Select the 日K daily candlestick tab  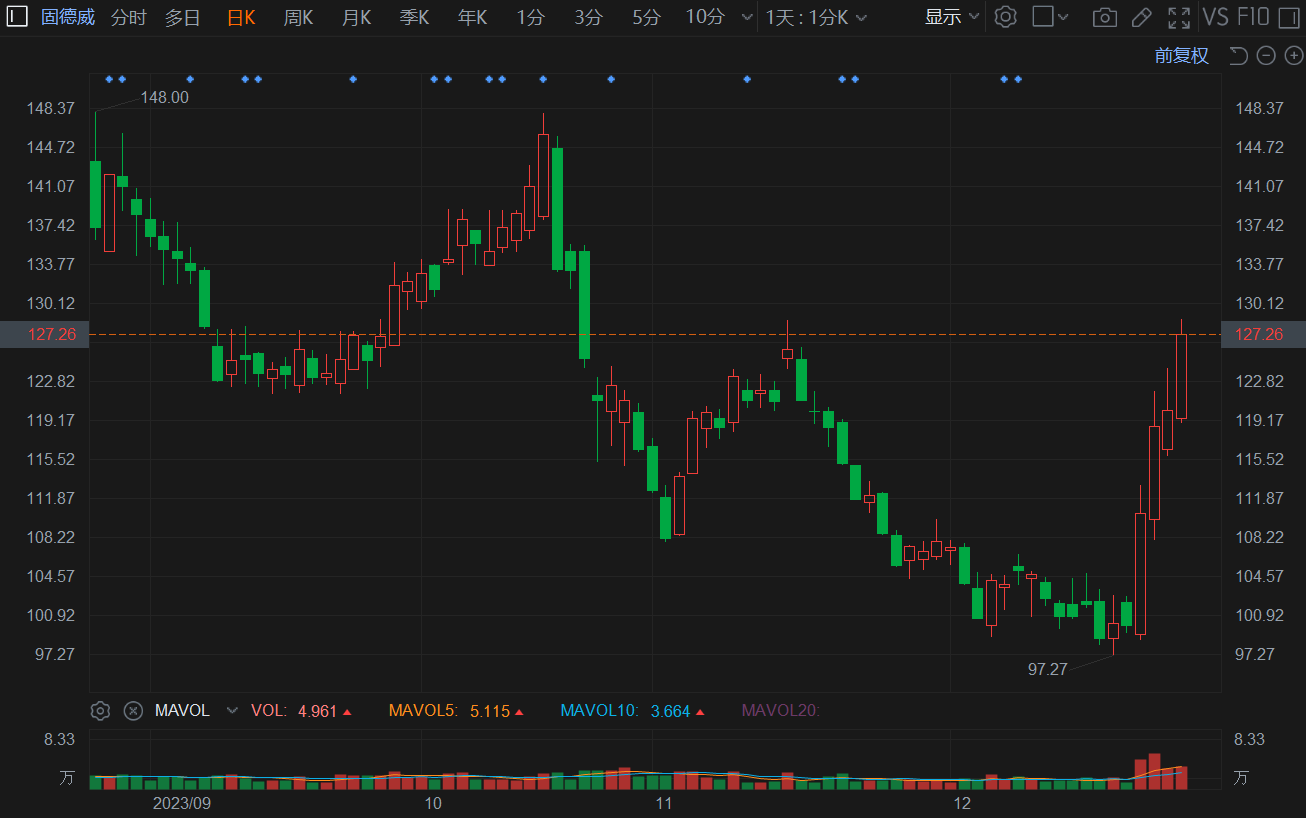[241, 17]
